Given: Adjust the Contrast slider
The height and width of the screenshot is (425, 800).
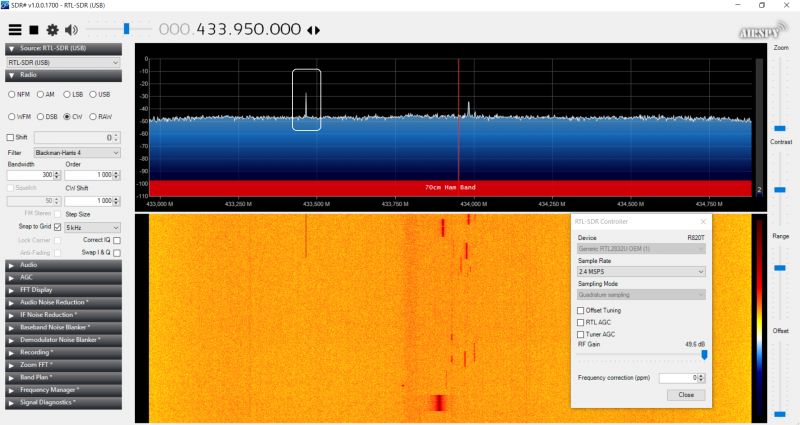Looking at the screenshot, I should pos(780,190).
